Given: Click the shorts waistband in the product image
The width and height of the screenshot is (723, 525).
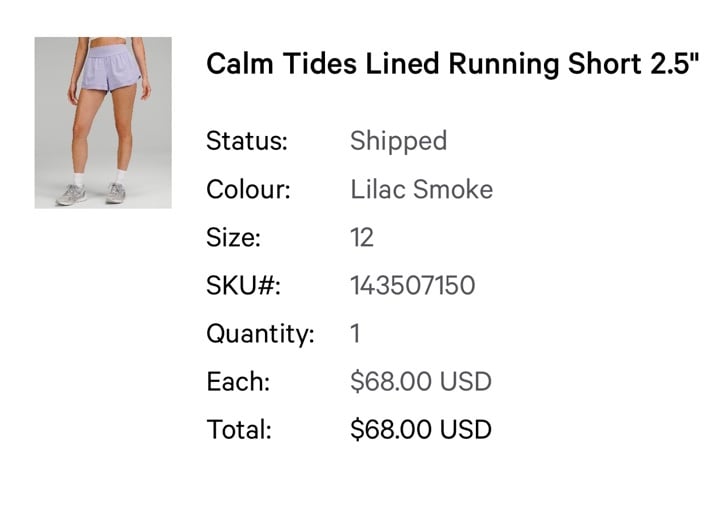Looking at the screenshot, I should [106, 50].
